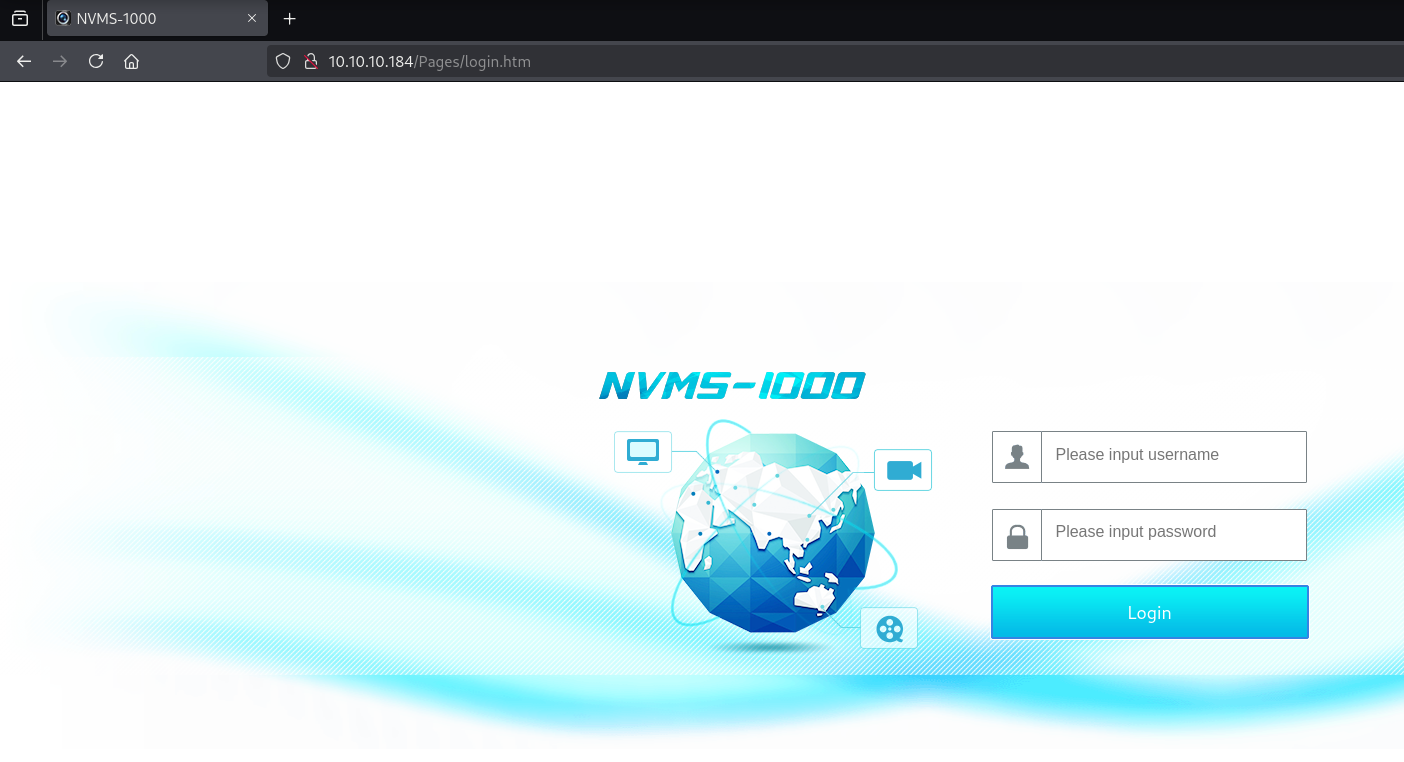Click the NVMS-1000 logo text

(x=731, y=386)
